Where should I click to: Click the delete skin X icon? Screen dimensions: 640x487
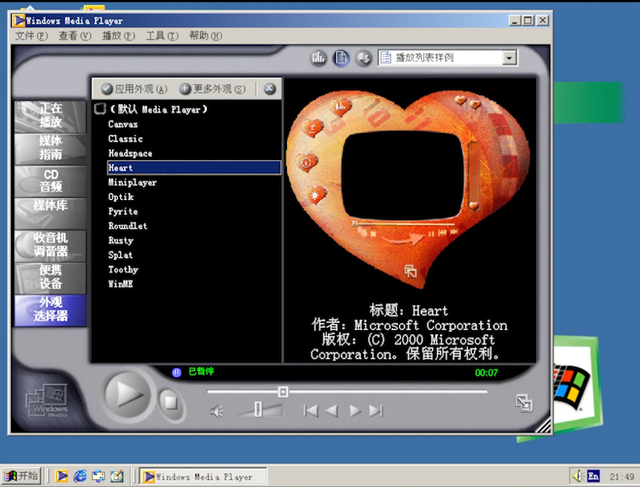(x=269, y=89)
